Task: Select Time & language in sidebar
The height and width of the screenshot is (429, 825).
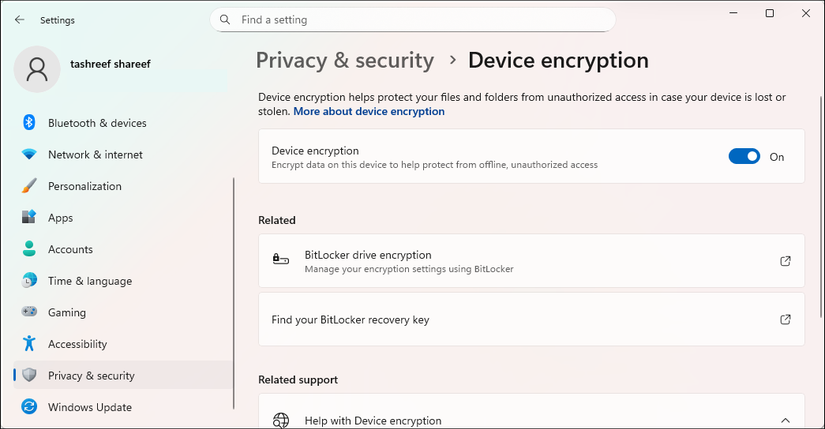Action: (x=89, y=281)
